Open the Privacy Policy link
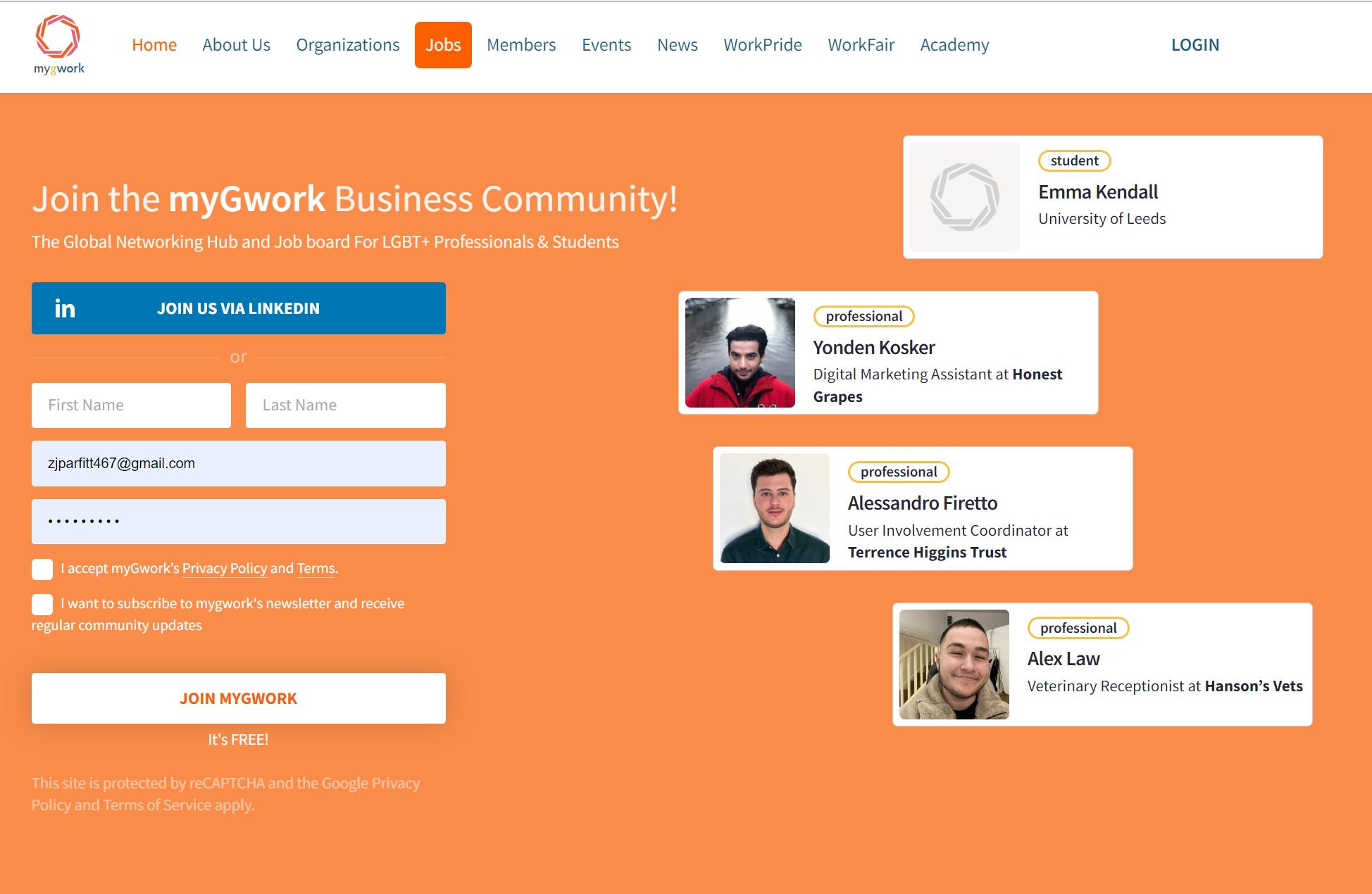Viewport: 1372px width, 894px height. point(224,569)
